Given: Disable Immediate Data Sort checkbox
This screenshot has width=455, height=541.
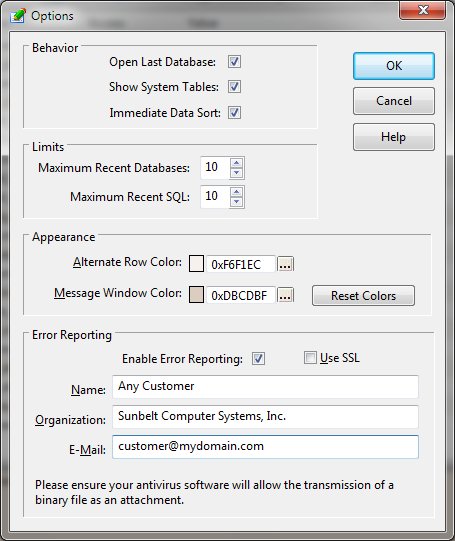Looking at the screenshot, I should pyautogui.click(x=234, y=112).
